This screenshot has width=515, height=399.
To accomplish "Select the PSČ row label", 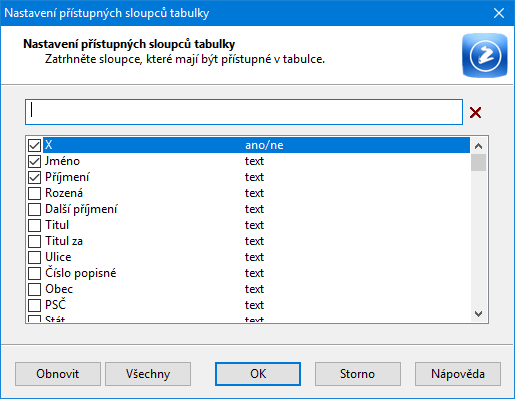I will [x=56, y=305].
